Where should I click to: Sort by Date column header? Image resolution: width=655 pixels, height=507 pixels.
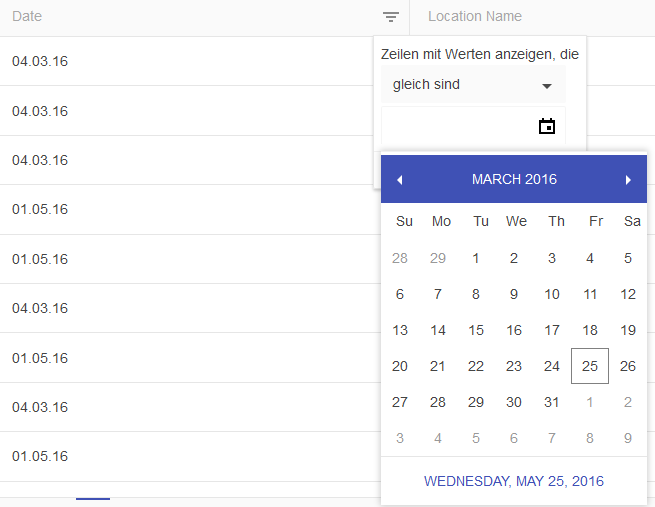click(x=28, y=17)
